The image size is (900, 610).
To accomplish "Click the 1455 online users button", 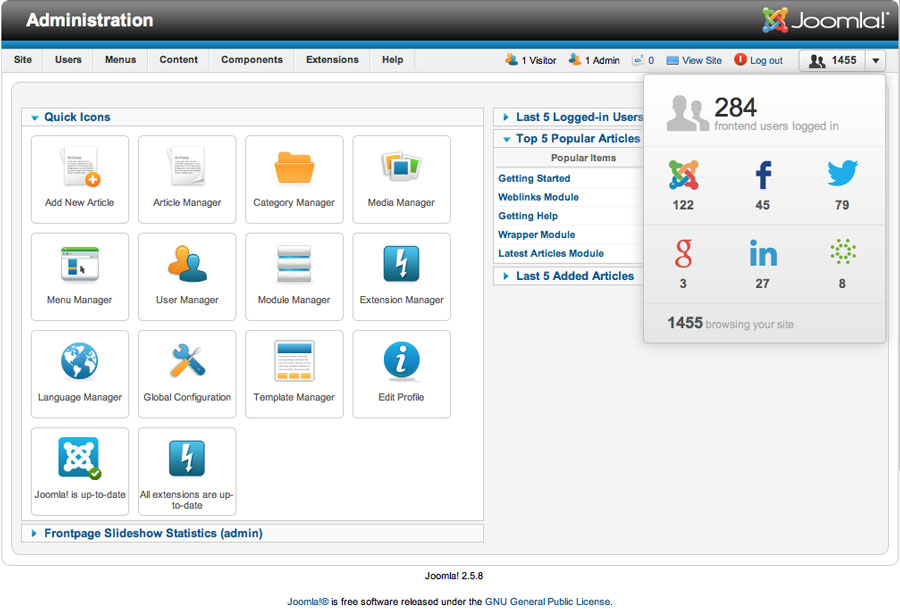I will [832, 60].
